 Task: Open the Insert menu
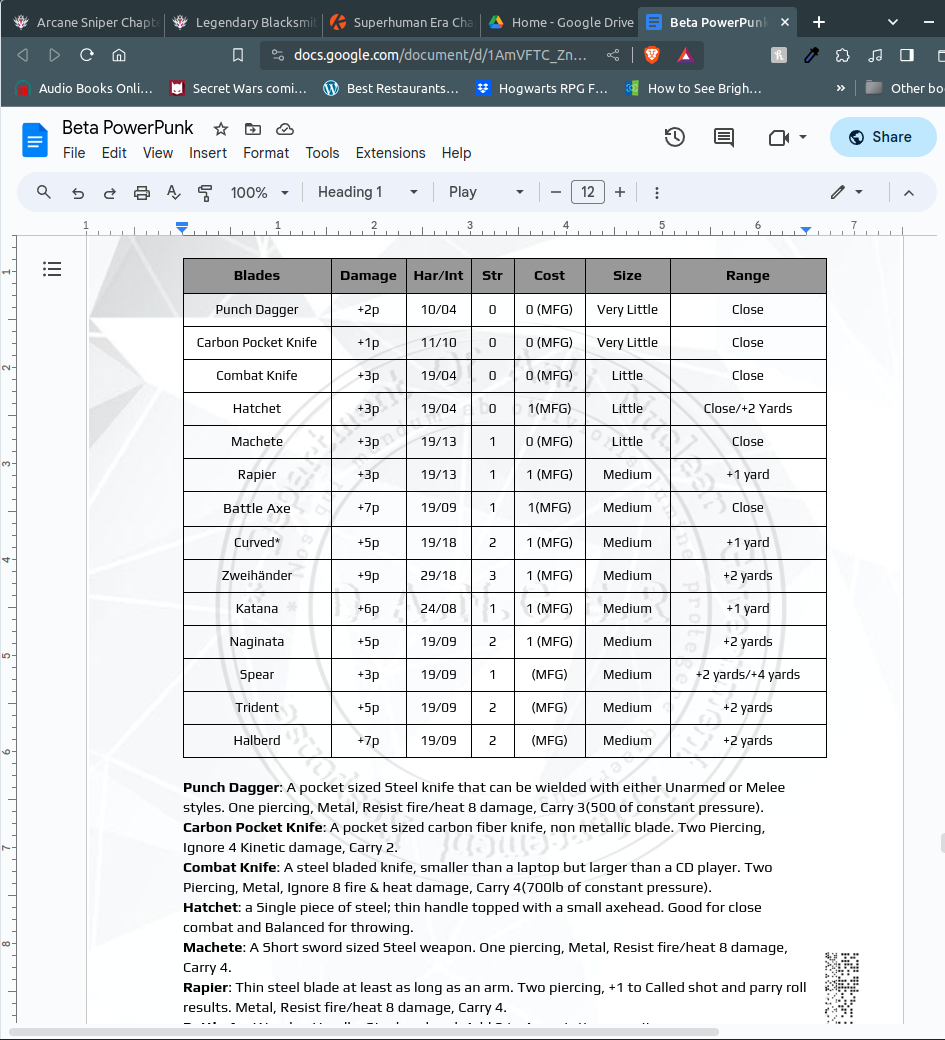click(208, 153)
